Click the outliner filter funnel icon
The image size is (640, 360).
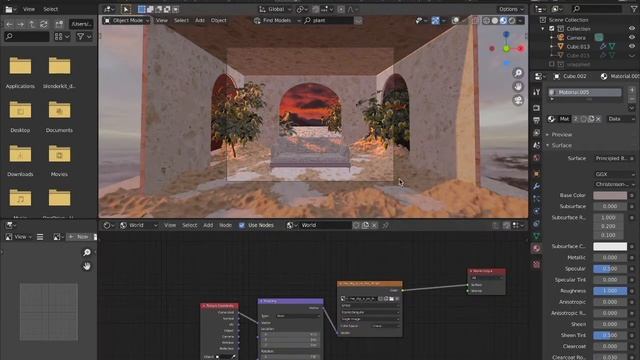point(634,9)
